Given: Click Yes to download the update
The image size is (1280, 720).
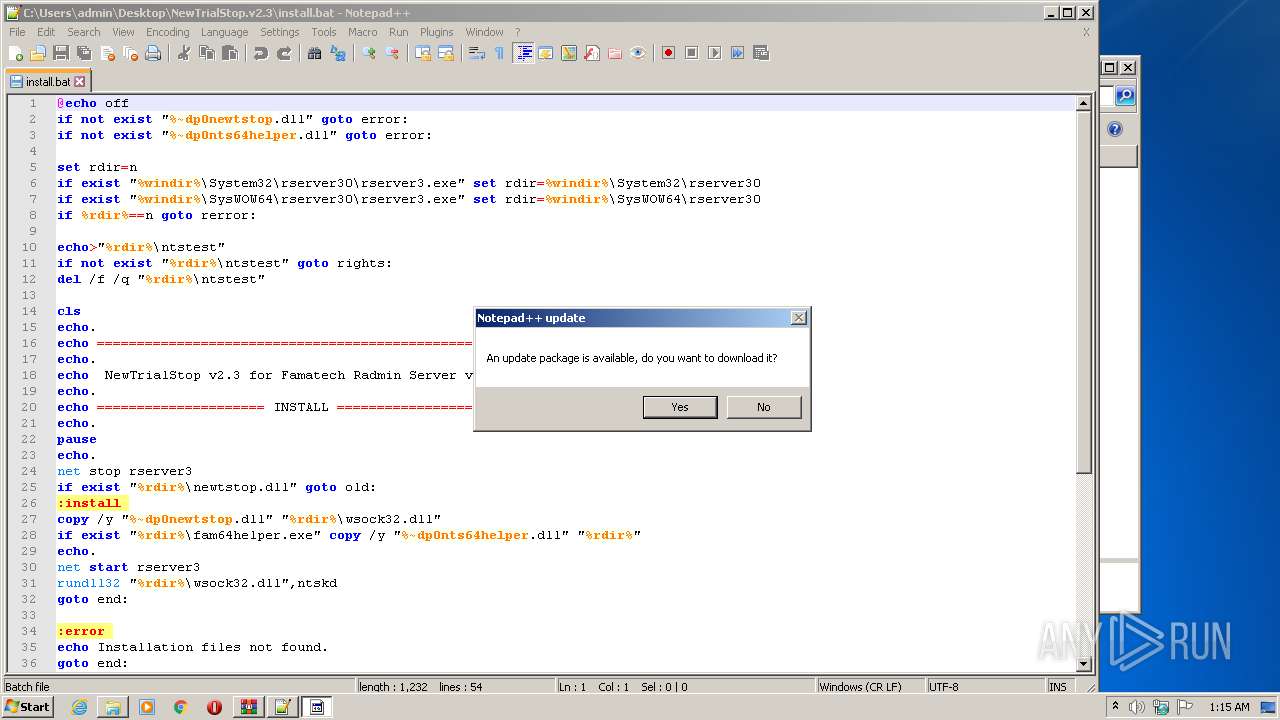Looking at the screenshot, I should pos(680,407).
